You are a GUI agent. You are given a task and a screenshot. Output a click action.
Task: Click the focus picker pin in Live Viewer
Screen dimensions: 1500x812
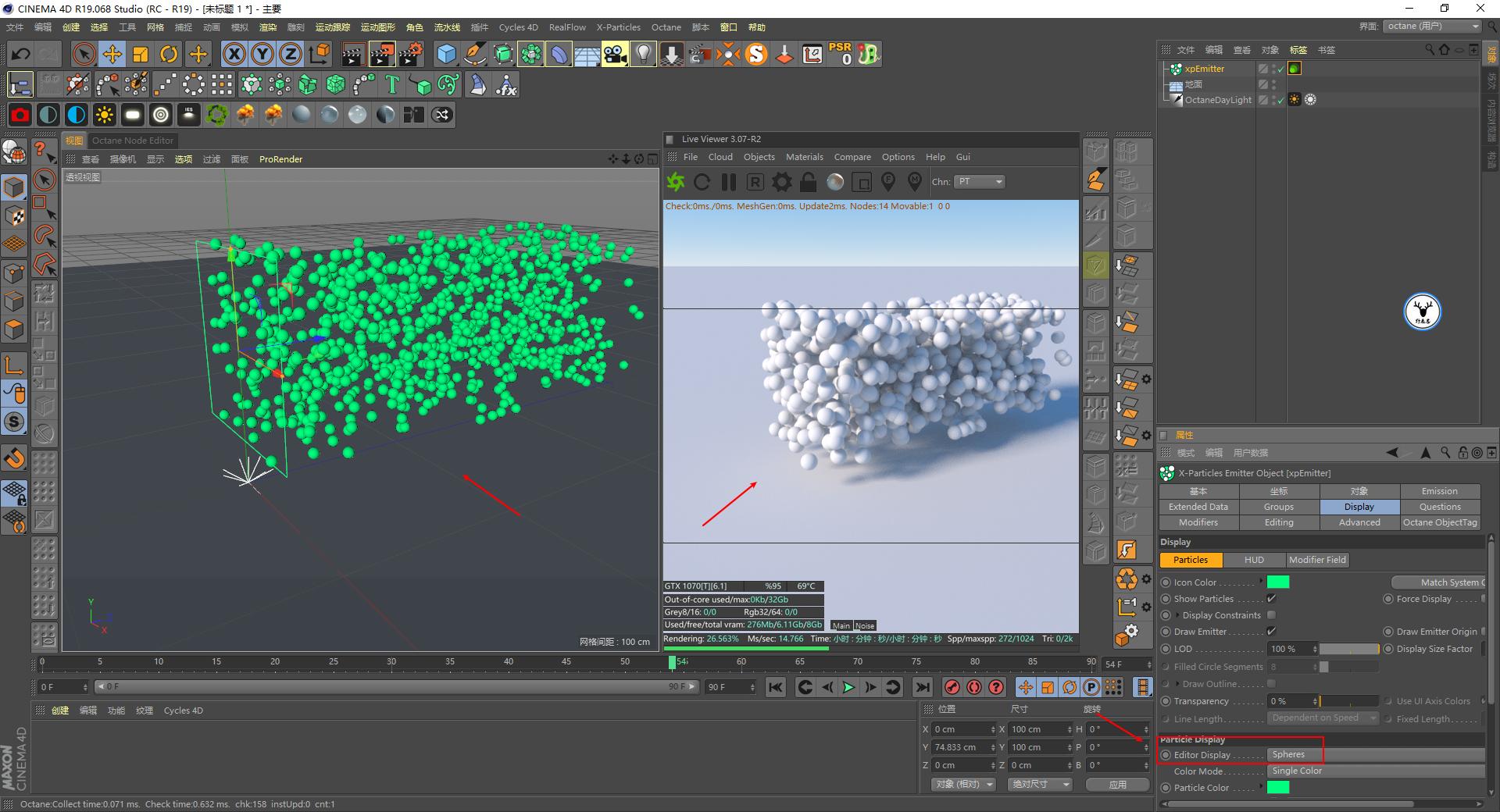tap(888, 181)
